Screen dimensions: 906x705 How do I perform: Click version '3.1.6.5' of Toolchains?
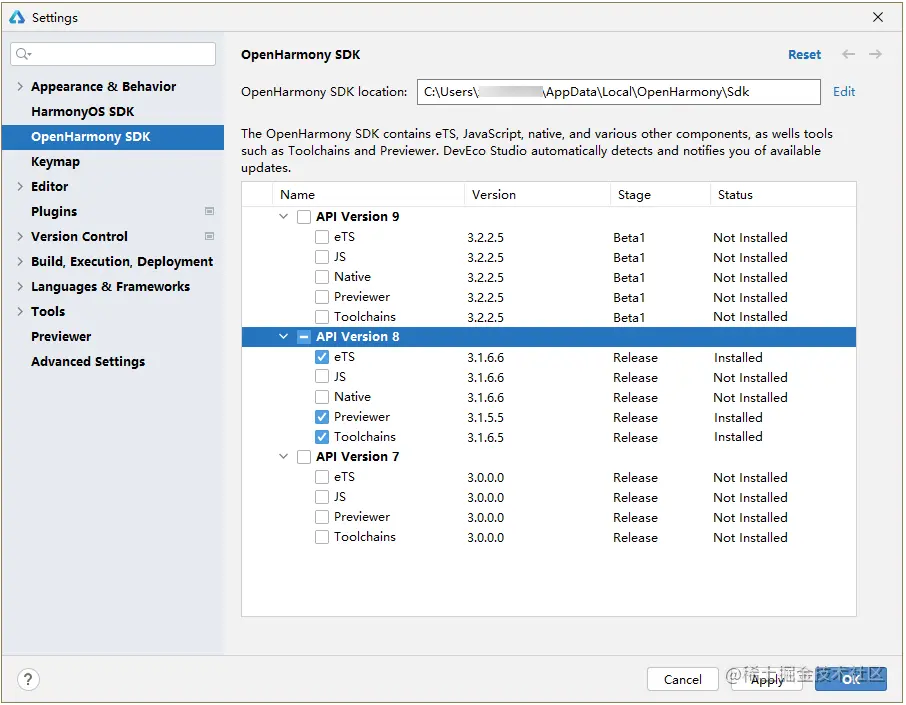485,437
